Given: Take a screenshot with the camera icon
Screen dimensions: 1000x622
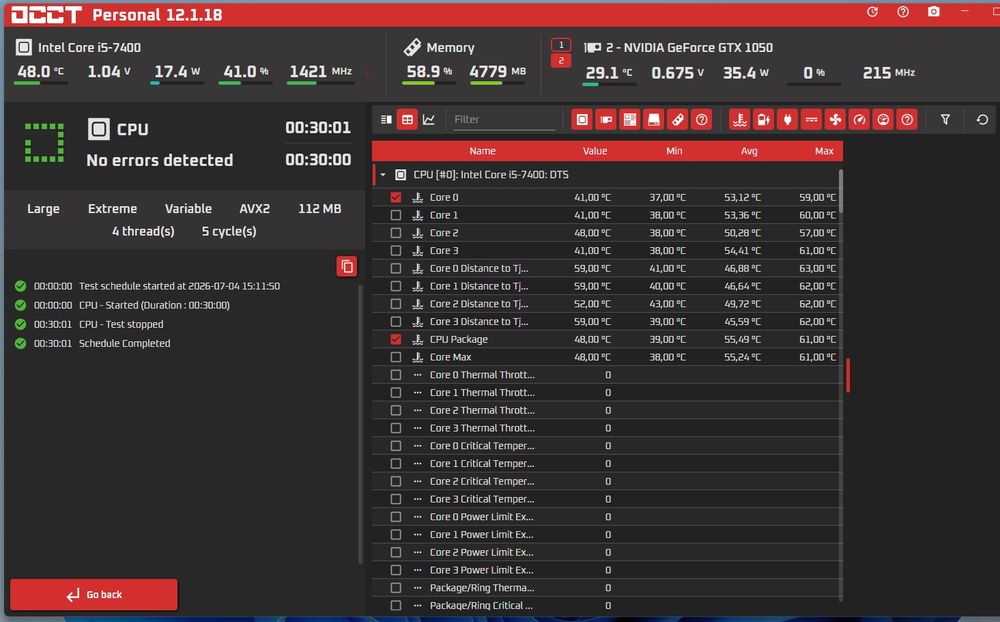Looking at the screenshot, I should (x=934, y=11).
